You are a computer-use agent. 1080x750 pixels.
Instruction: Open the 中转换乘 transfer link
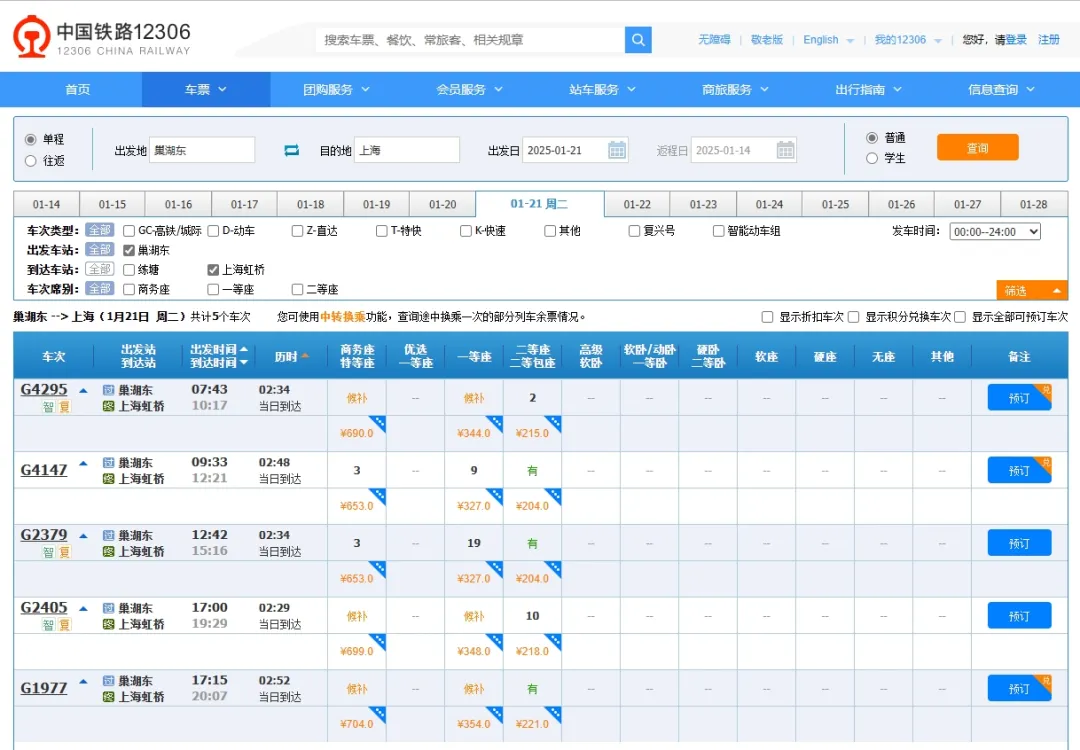coord(342,317)
